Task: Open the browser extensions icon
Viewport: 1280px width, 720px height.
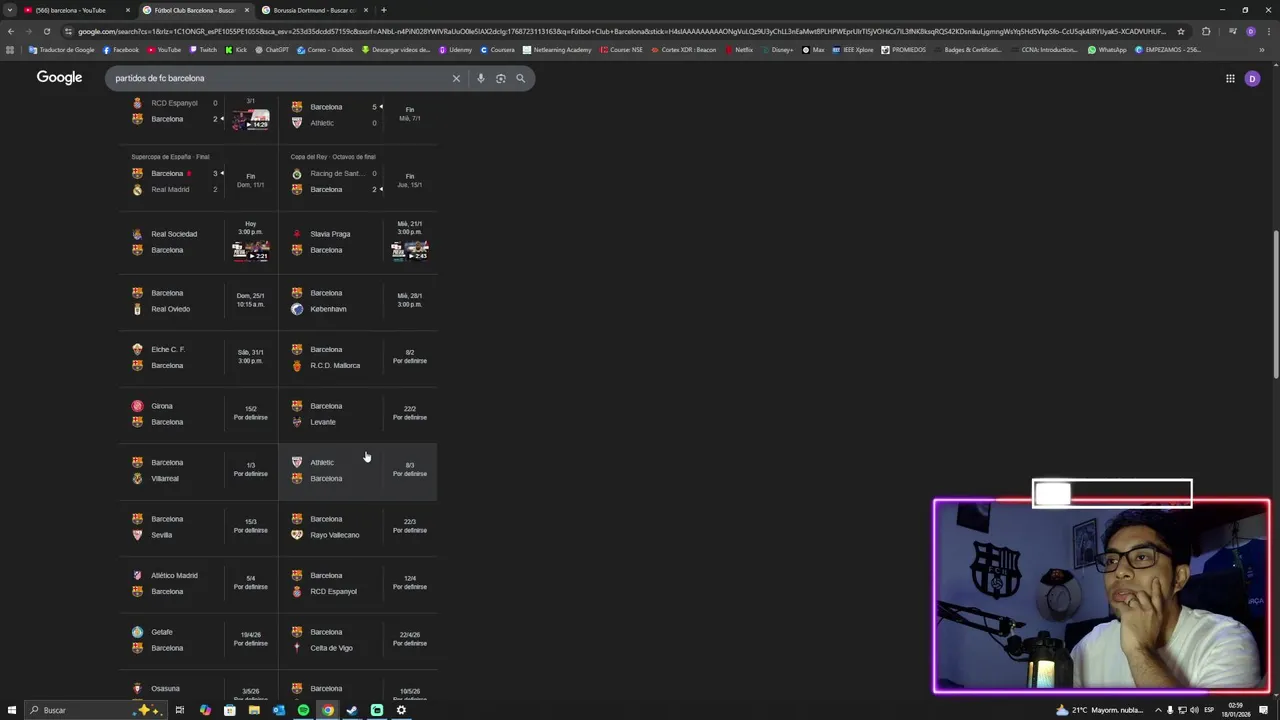Action: tap(1206, 31)
